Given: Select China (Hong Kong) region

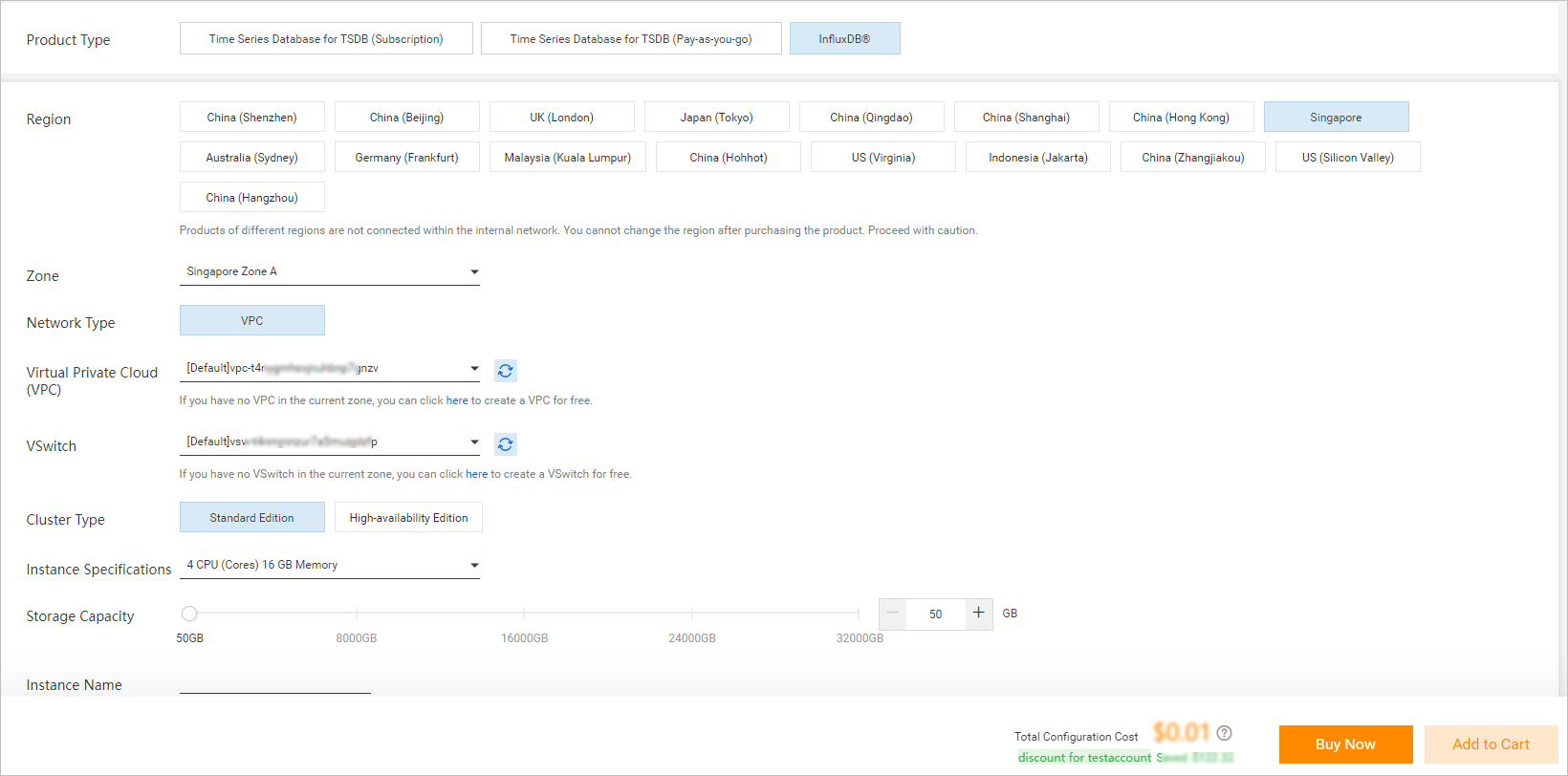Looking at the screenshot, I should coord(1182,118).
